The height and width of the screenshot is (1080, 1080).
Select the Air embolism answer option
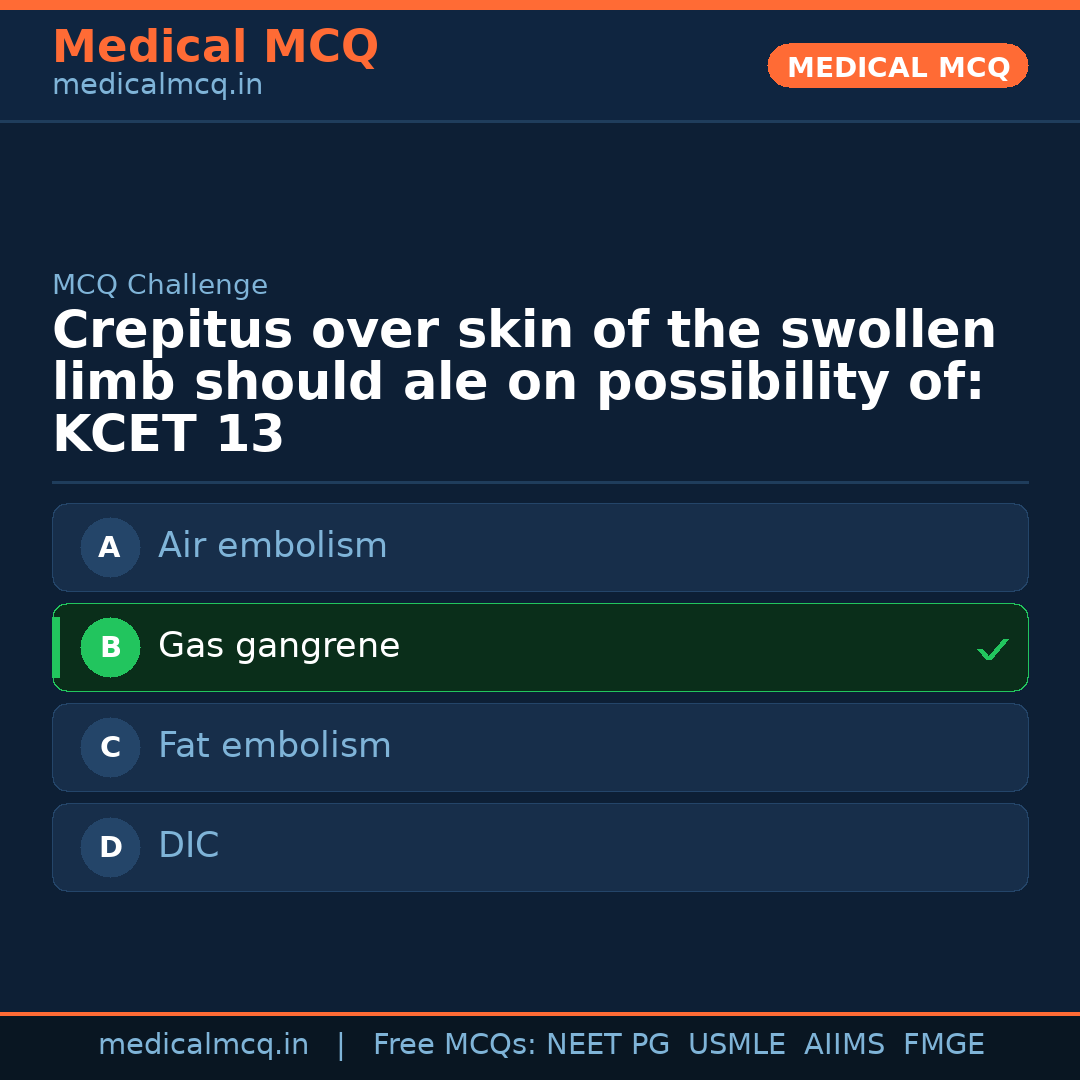540,547
